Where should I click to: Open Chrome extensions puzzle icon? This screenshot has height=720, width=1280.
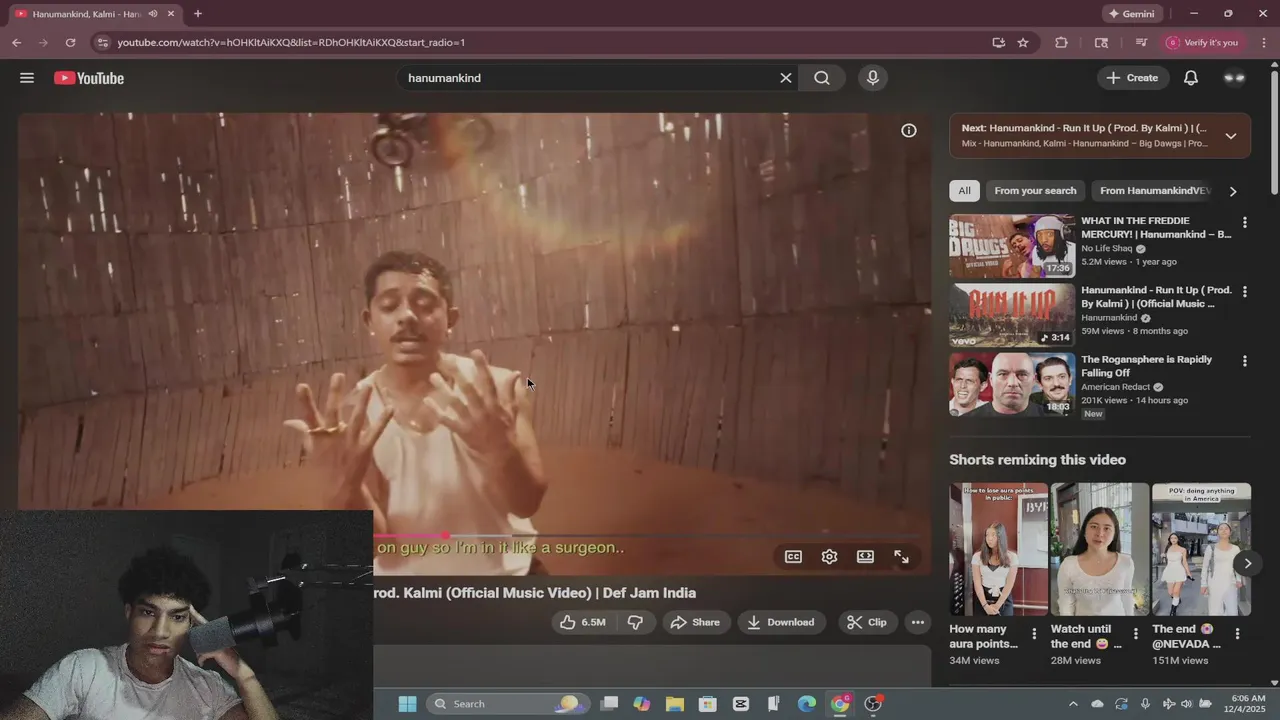(x=1062, y=43)
